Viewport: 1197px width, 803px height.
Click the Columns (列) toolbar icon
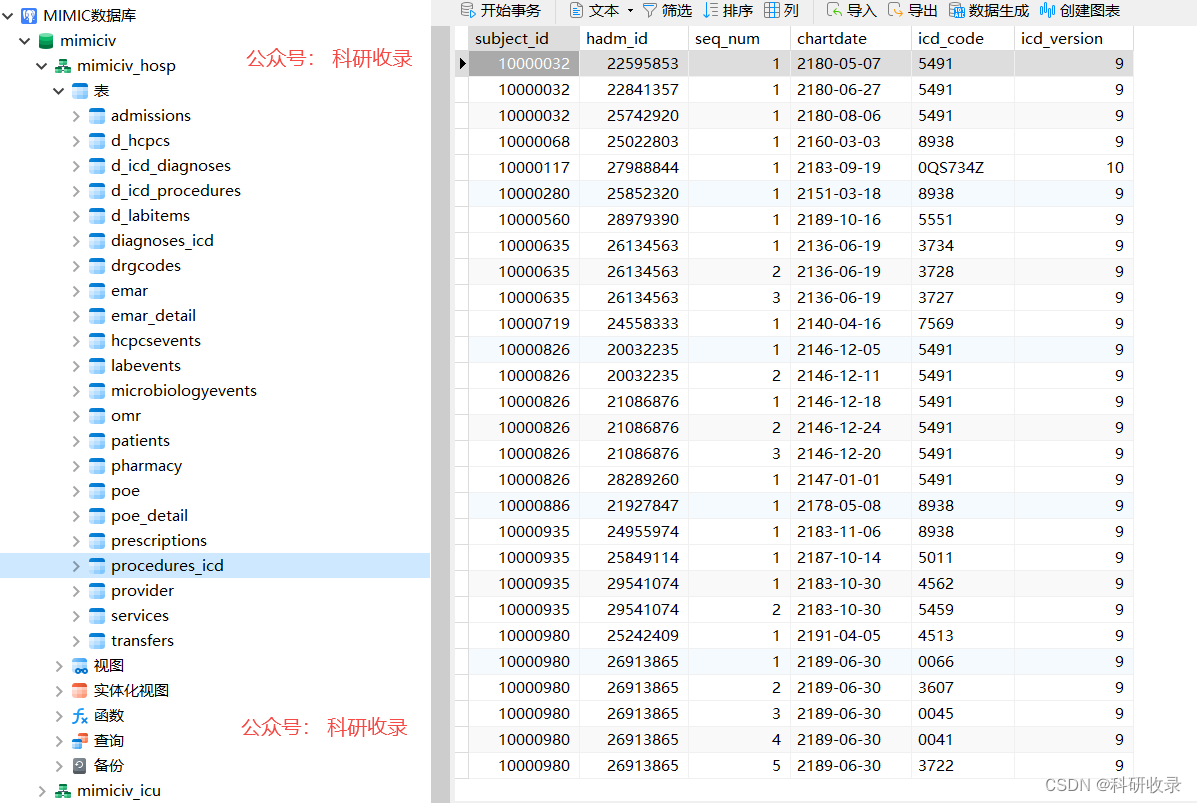tap(772, 10)
